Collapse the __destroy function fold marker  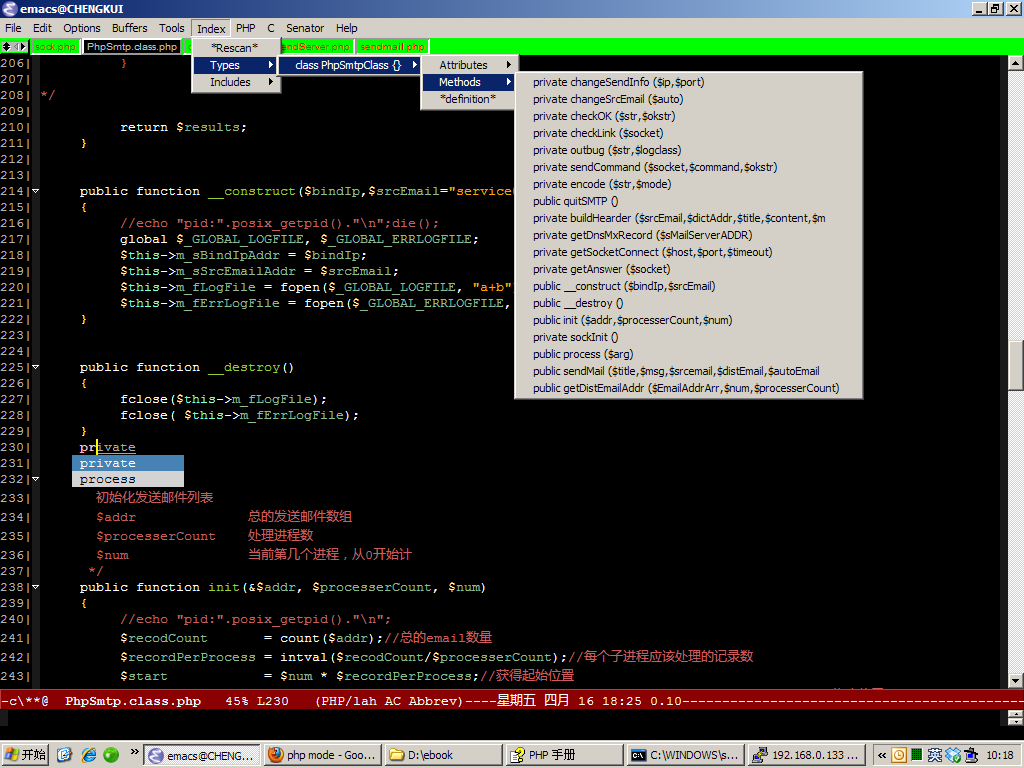pos(35,367)
